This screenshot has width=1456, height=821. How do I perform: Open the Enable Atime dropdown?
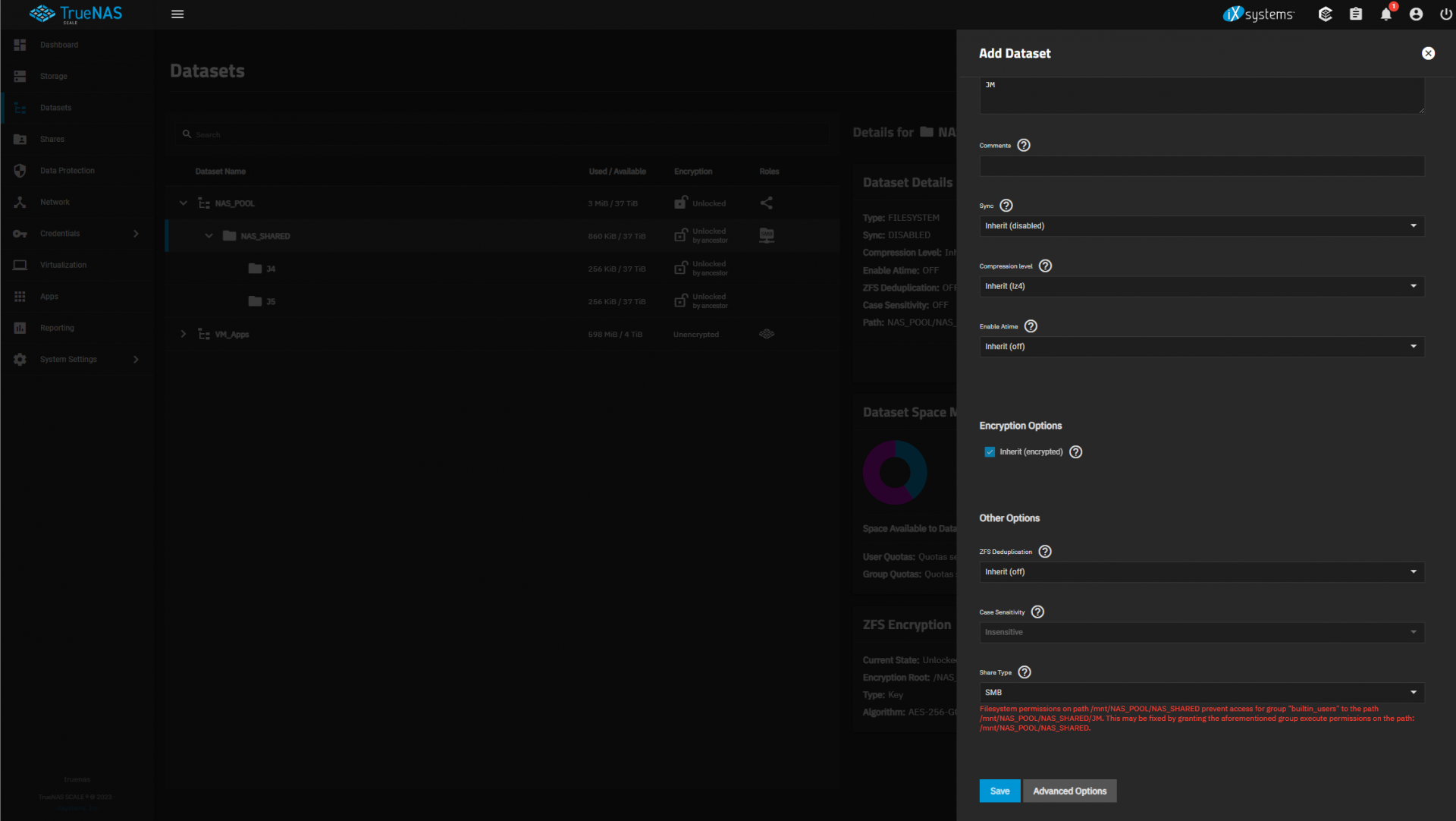1201,347
